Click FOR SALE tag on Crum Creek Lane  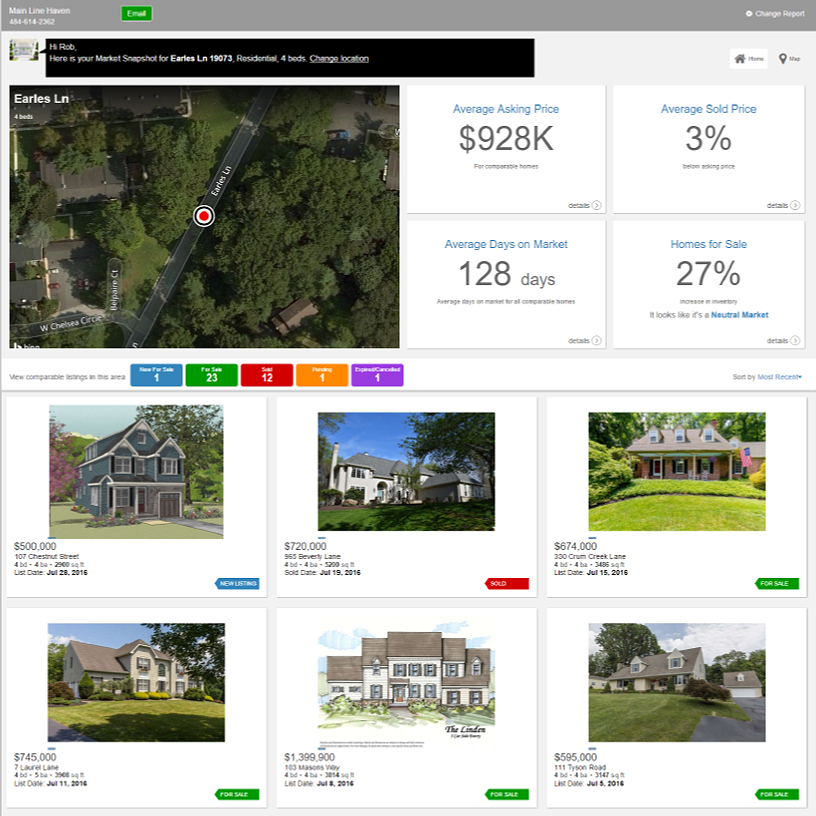tap(777, 583)
